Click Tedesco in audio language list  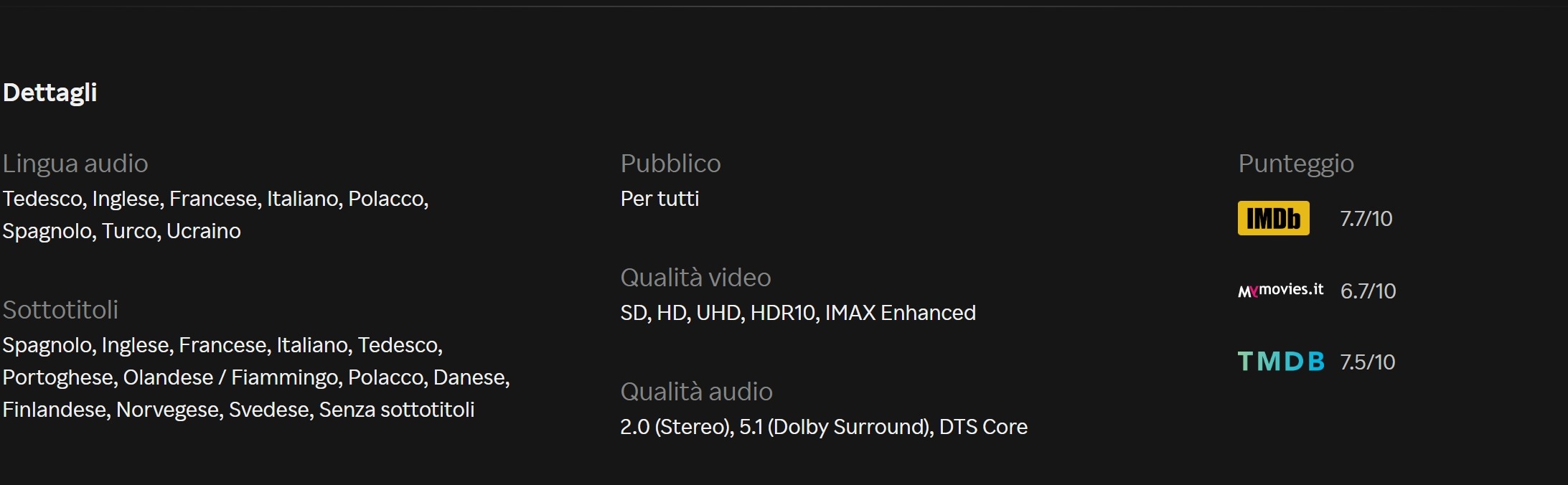click(x=43, y=199)
